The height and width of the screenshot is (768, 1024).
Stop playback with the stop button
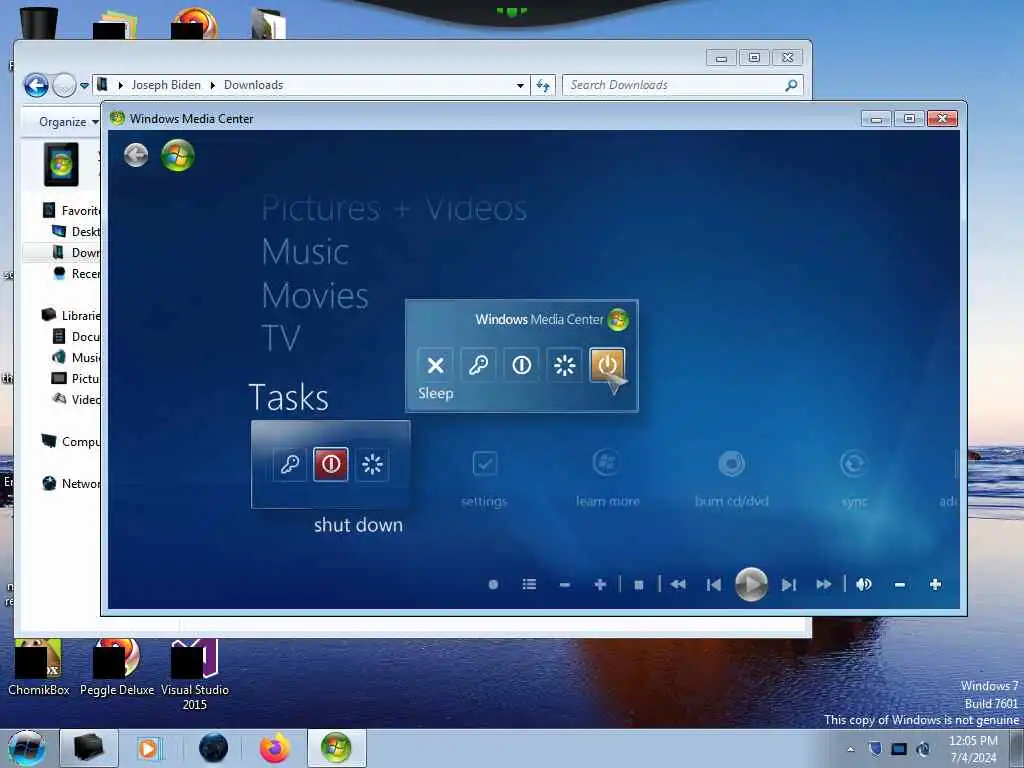tap(639, 584)
